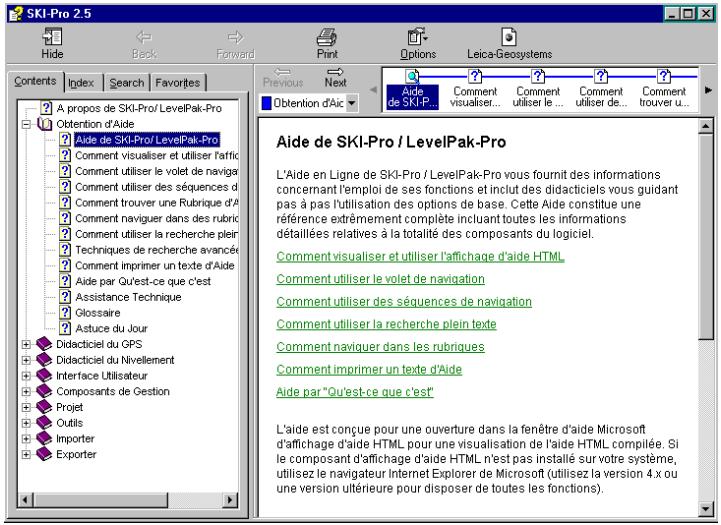The image size is (721, 525).
Task: Click topic icon beside Assistance Technique
Action: (65, 297)
